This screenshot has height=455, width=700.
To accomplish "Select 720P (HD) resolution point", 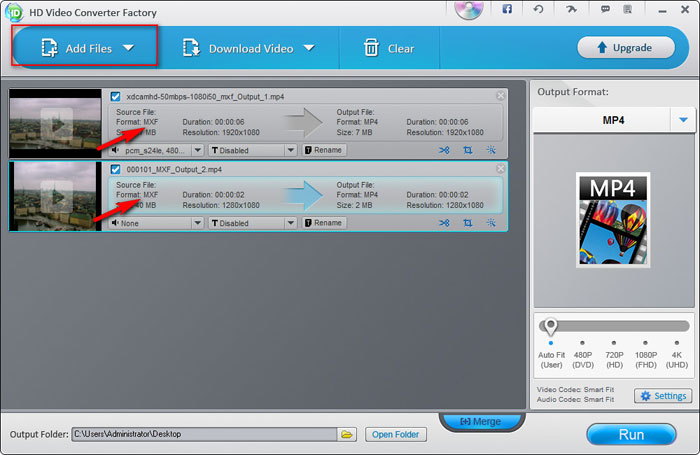I will (614, 343).
